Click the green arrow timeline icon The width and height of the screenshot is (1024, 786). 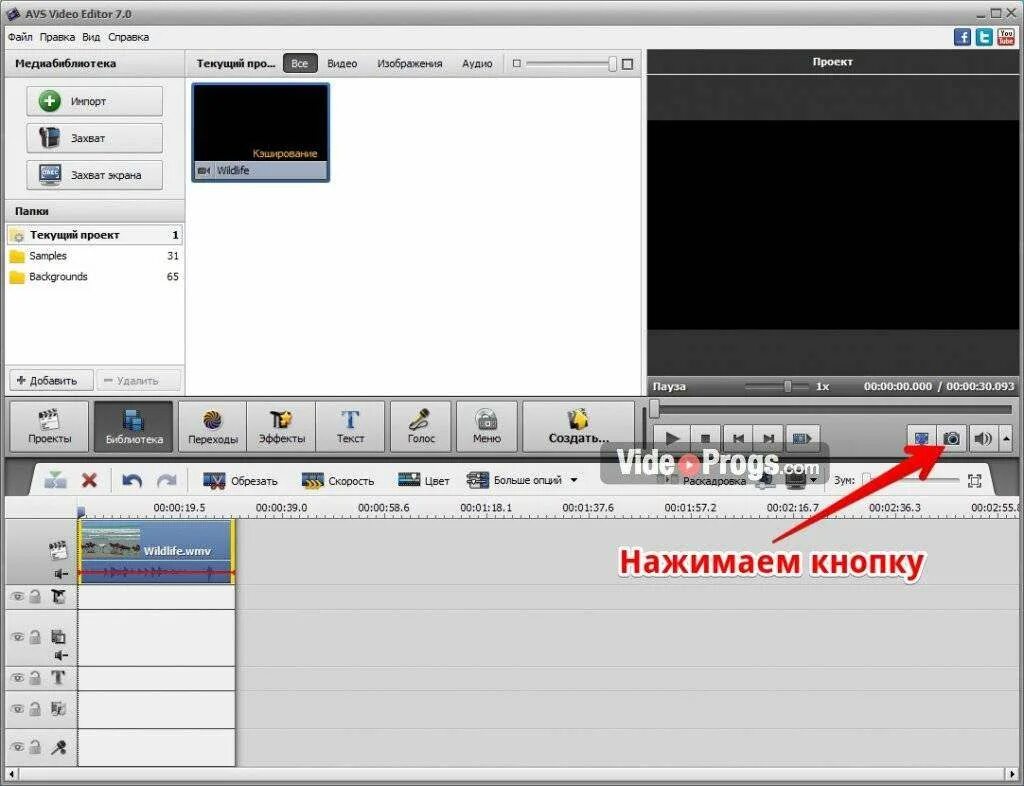56,480
